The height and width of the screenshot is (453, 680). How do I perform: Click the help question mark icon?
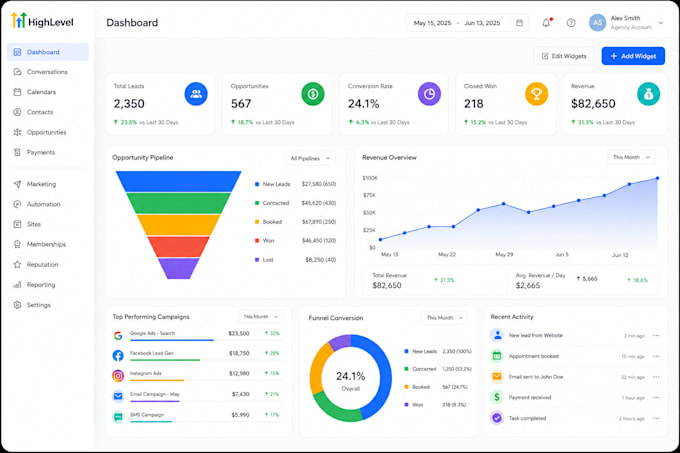tap(571, 23)
